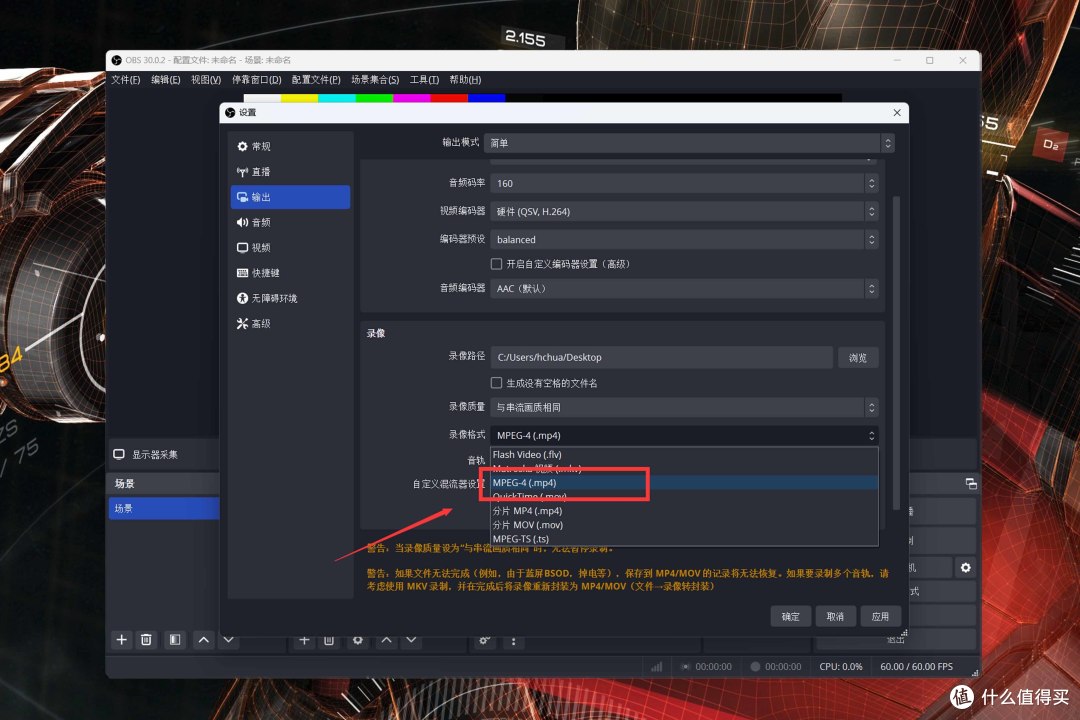Screen dimensions: 1080x720
Task: Click the 浏览 browse button
Action: point(858,358)
